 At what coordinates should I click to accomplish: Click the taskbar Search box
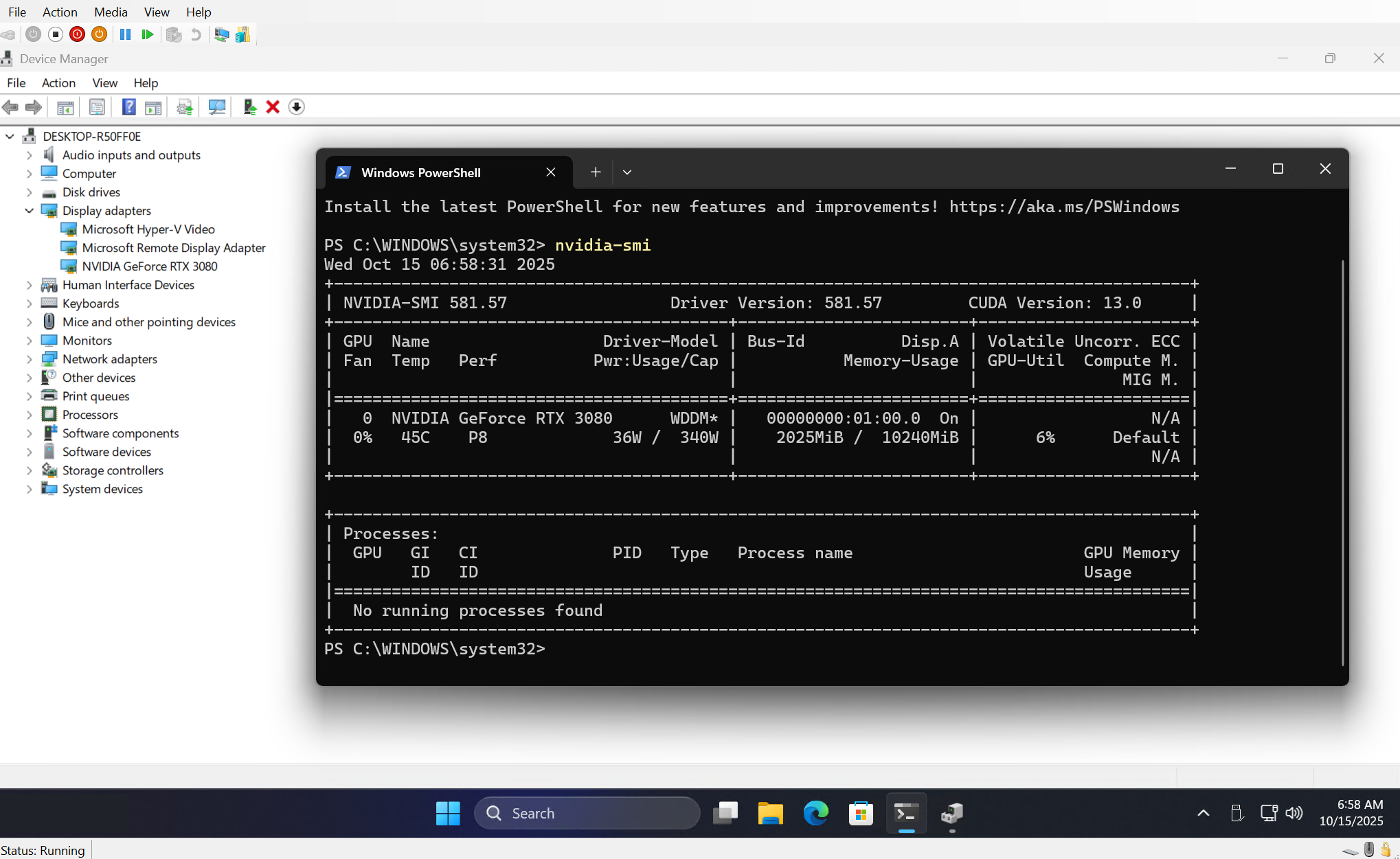587,813
